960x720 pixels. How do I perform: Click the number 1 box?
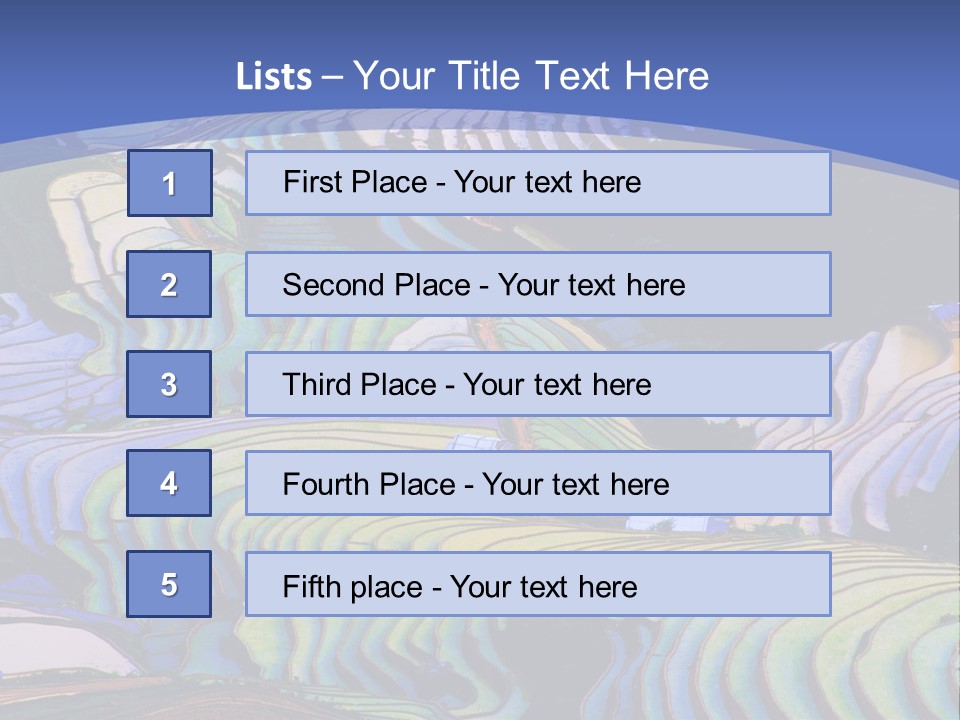[x=170, y=183]
